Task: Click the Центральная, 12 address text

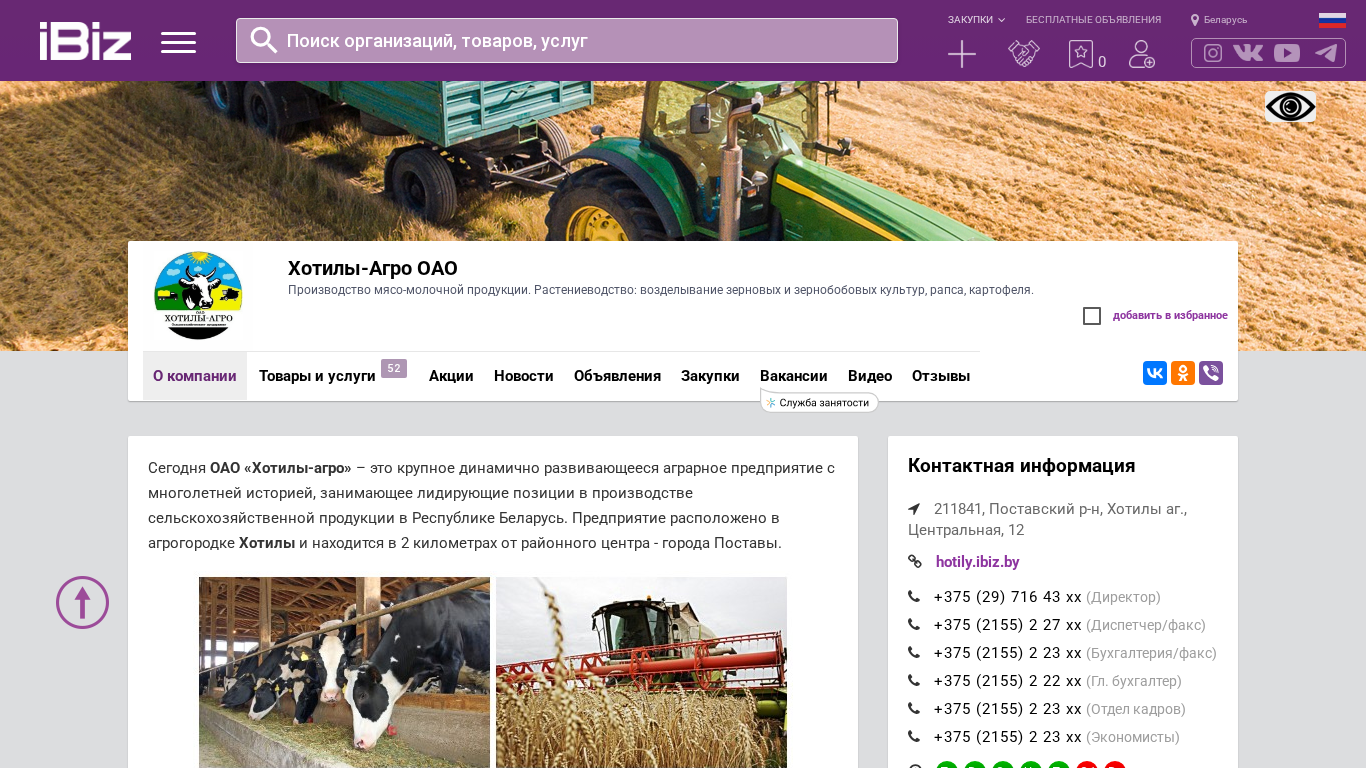Action: [x=966, y=530]
